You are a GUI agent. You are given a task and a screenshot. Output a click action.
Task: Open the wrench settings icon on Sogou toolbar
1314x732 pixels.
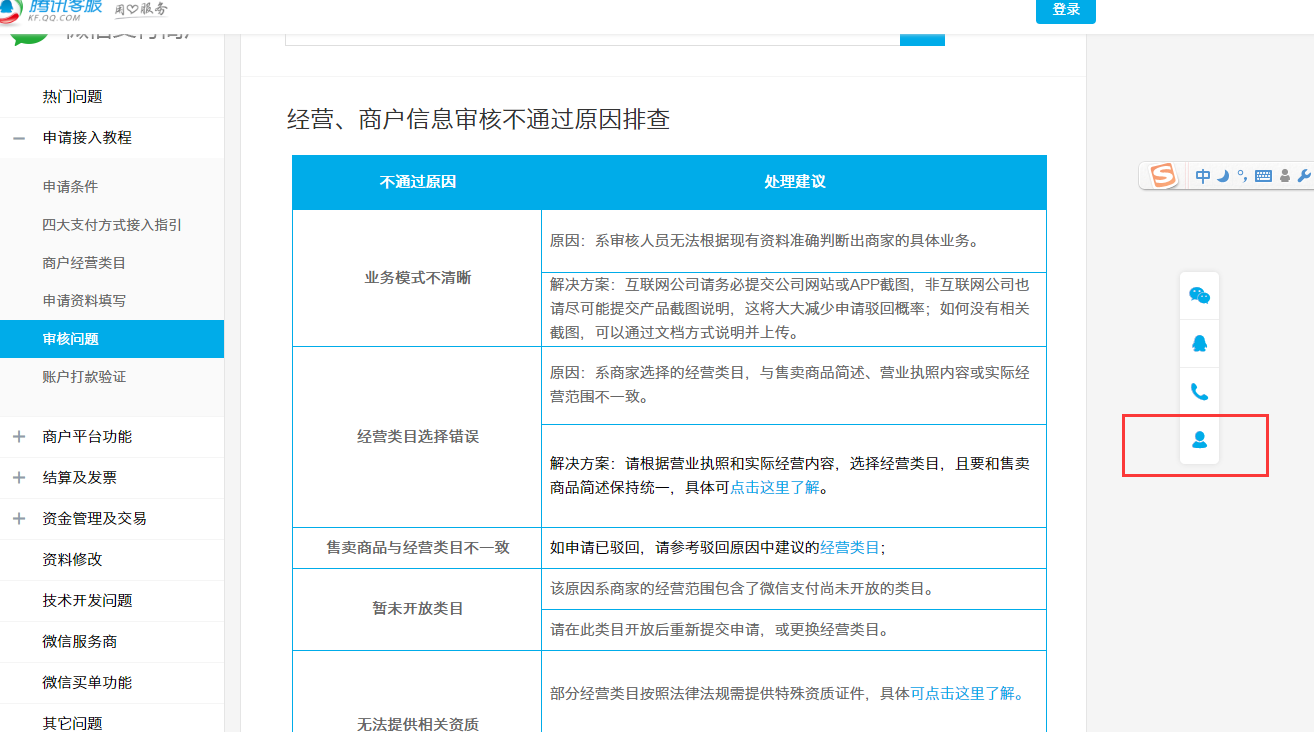click(x=1303, y=176)
